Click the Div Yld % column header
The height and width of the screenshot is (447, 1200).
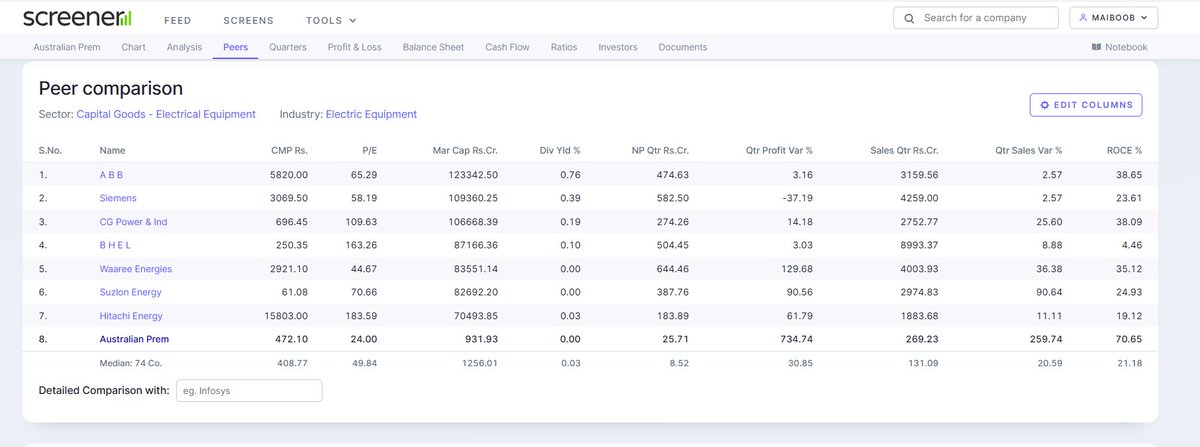point(561,150)
